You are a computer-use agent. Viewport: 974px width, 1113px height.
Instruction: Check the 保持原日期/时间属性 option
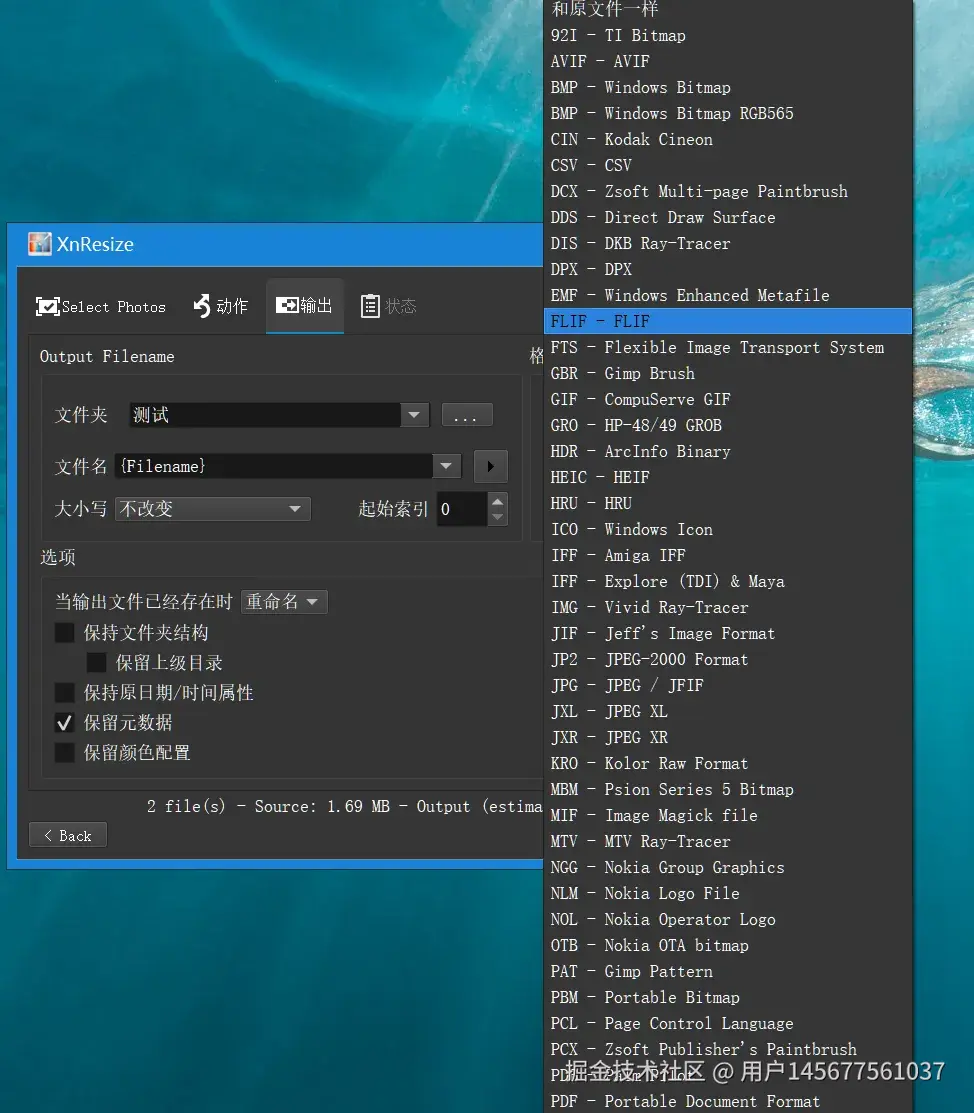coord(65,693)
